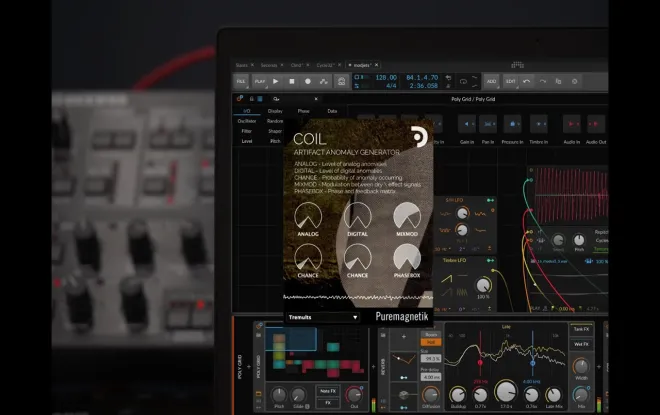
Task: Close the module browser with the X
Action: pos(316,99)
